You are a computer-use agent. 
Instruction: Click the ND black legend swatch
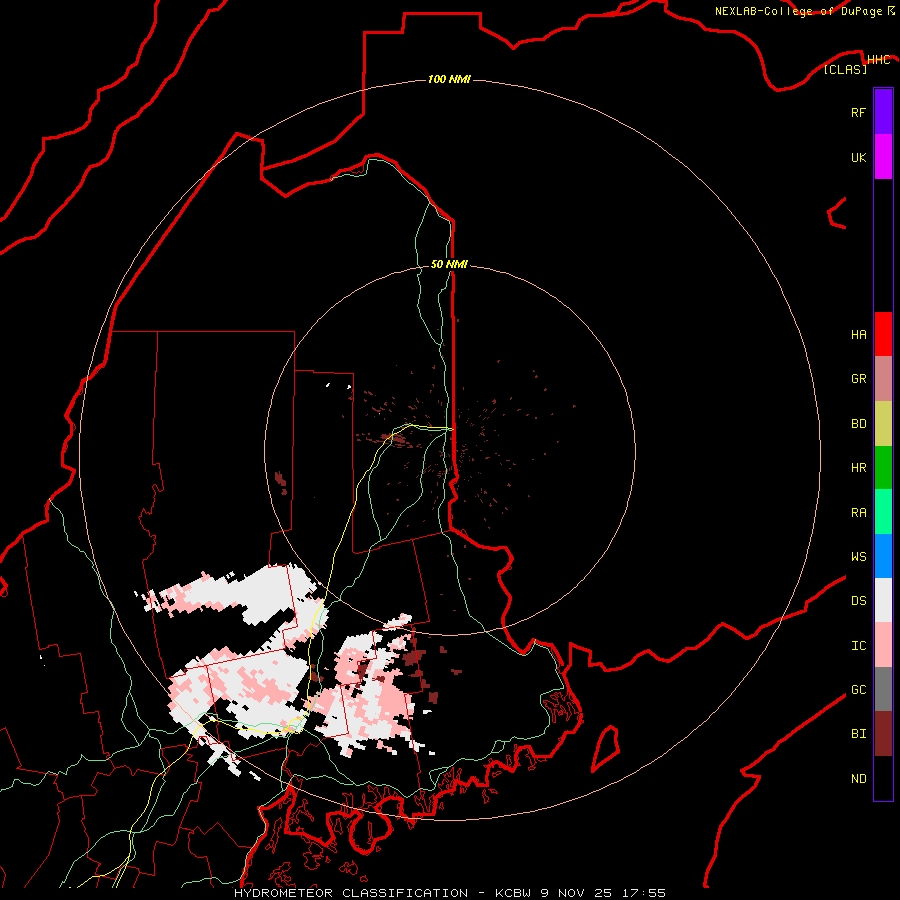click(x=883, y=778)
